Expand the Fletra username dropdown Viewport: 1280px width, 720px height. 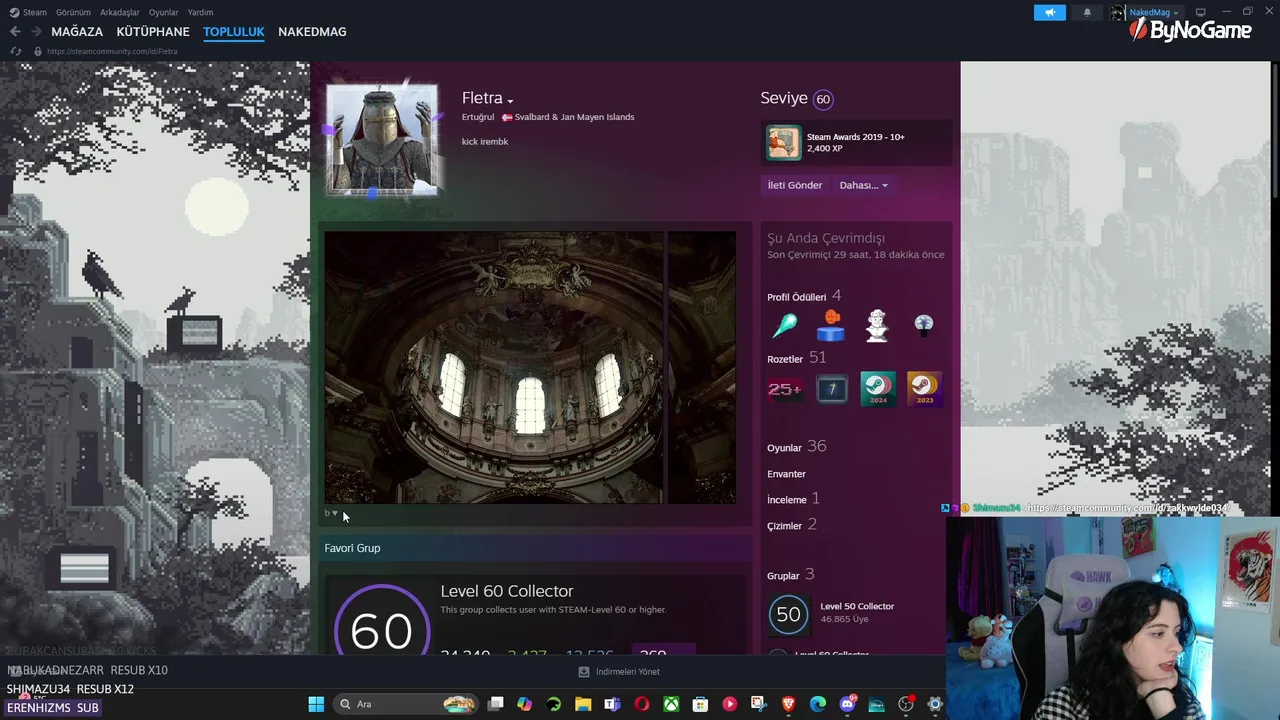(510, 101)
